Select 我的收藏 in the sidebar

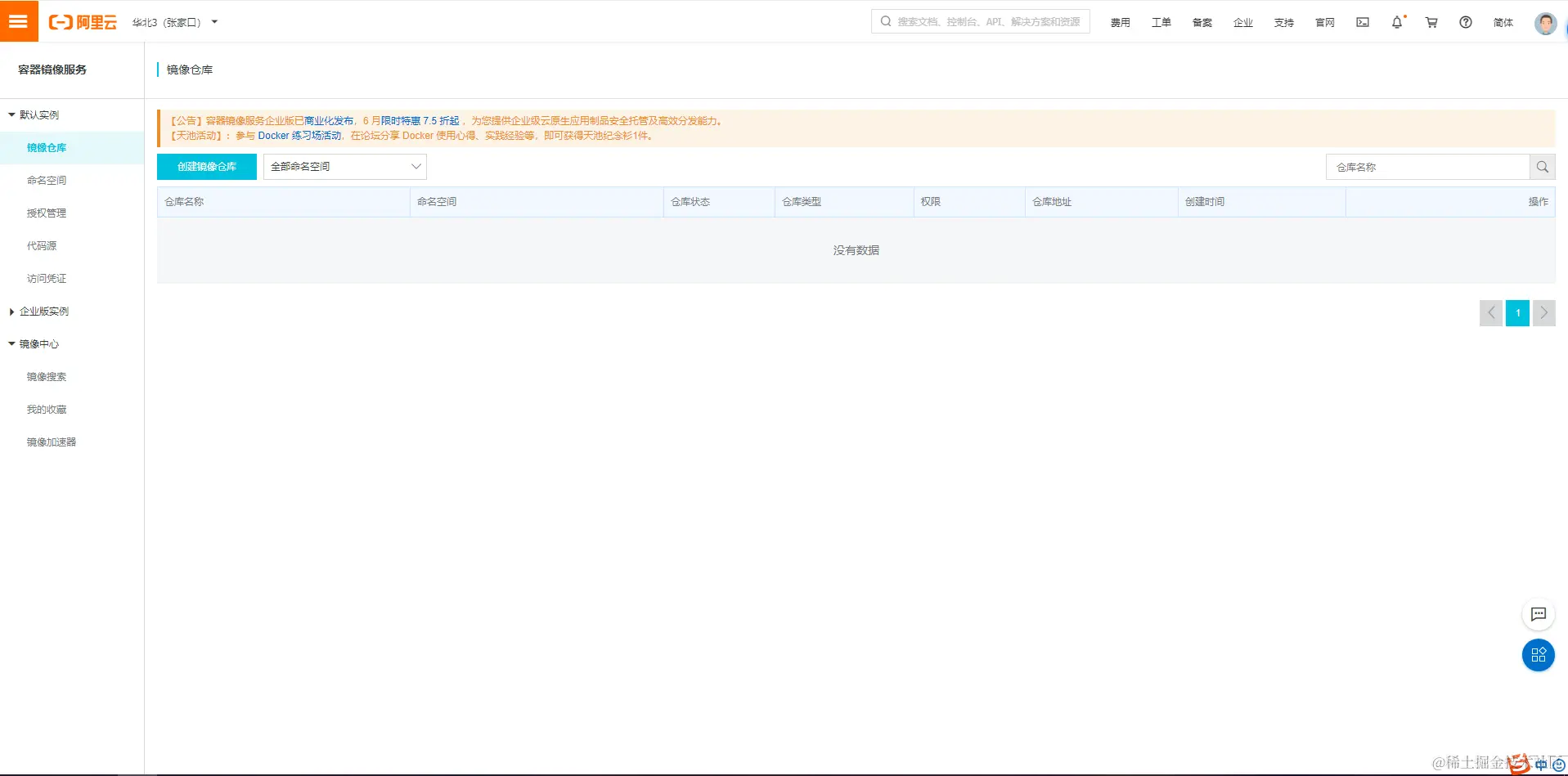[47, 409]
